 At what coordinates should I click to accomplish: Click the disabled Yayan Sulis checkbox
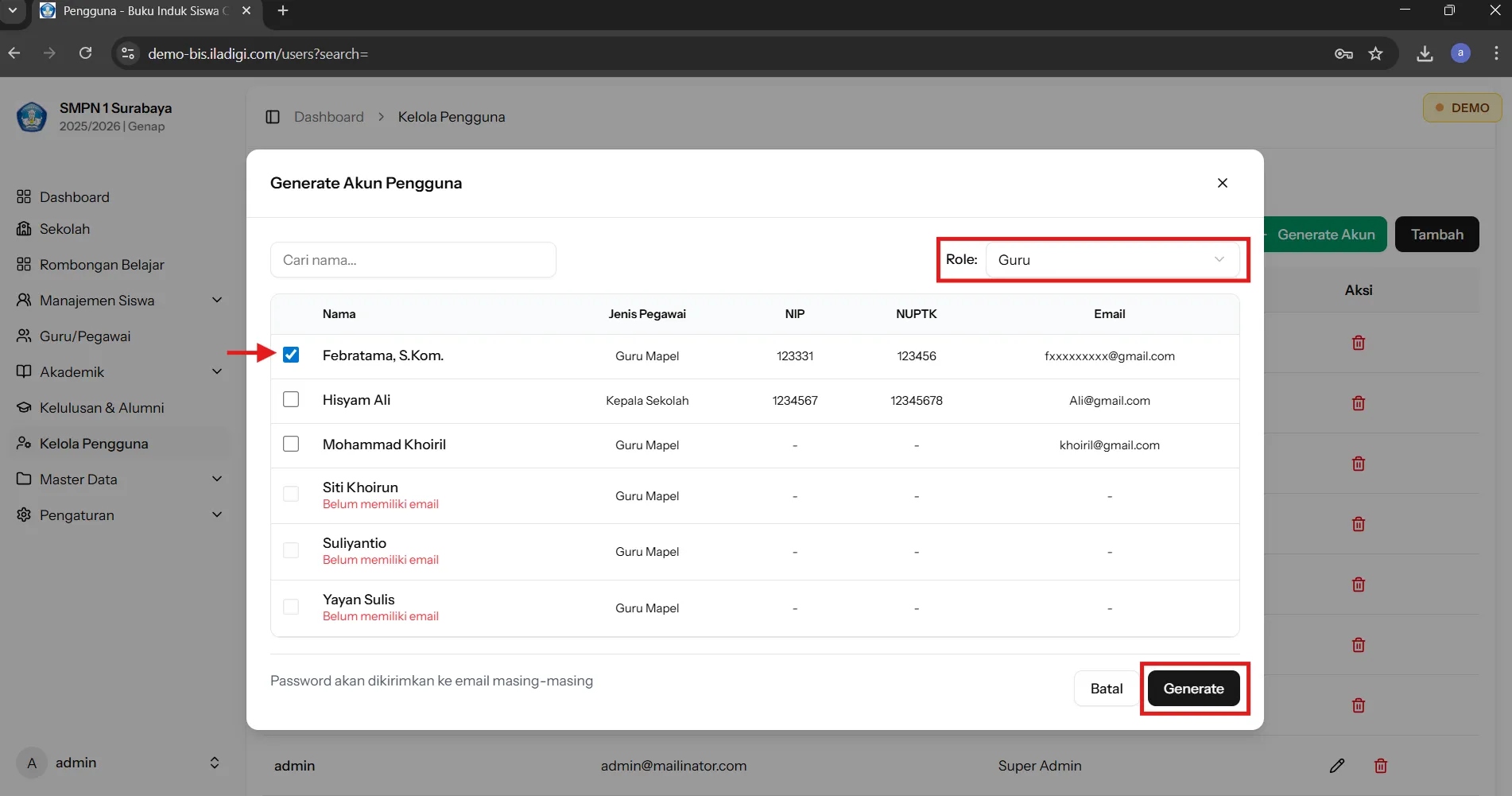click(x=291, y=607)
